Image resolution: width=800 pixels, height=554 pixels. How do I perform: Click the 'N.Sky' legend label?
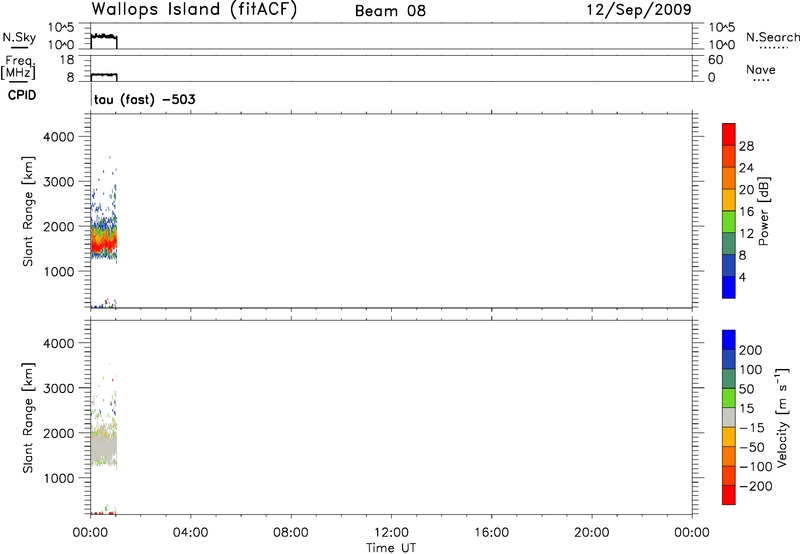(x=19, y=37)
